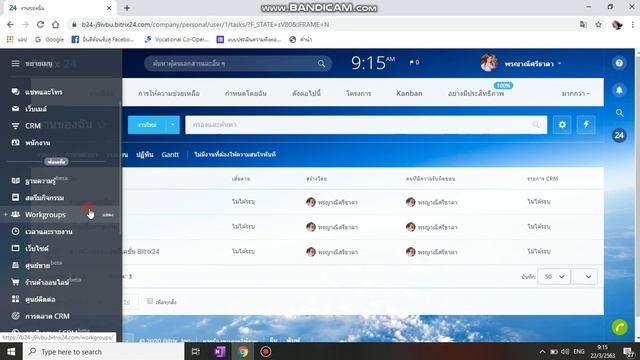Click the right panel search magnifier icon

click(619, 113)
